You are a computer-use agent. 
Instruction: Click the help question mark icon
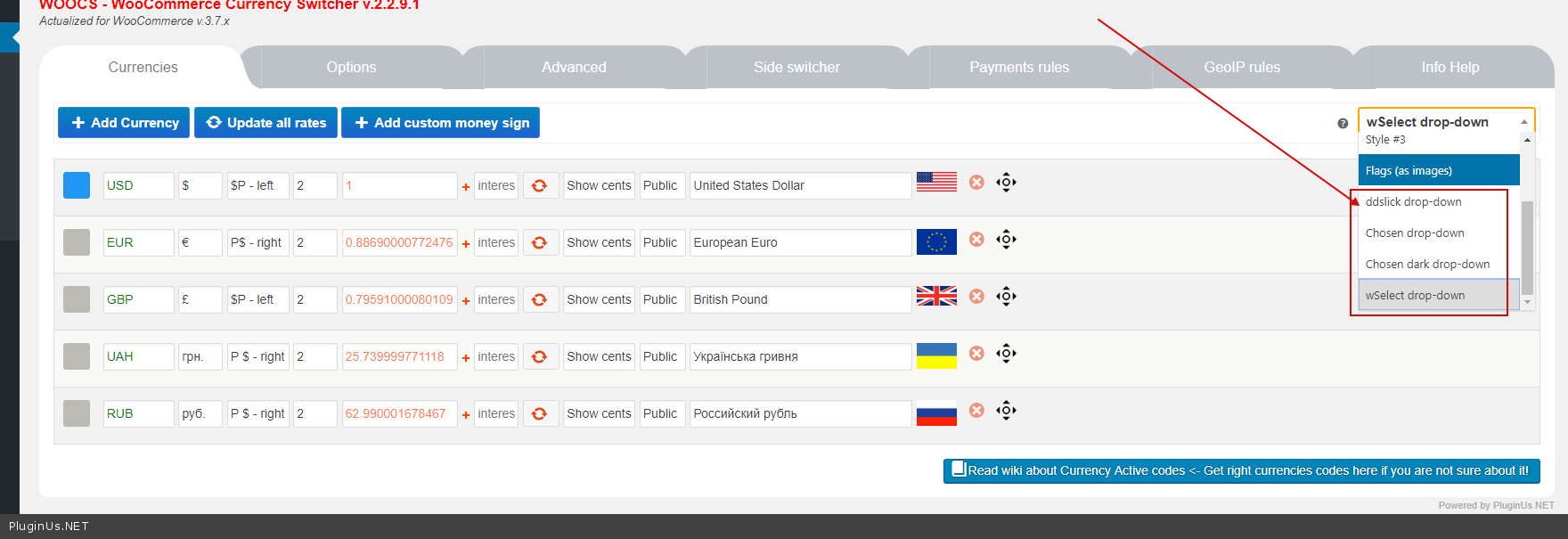1343,124
